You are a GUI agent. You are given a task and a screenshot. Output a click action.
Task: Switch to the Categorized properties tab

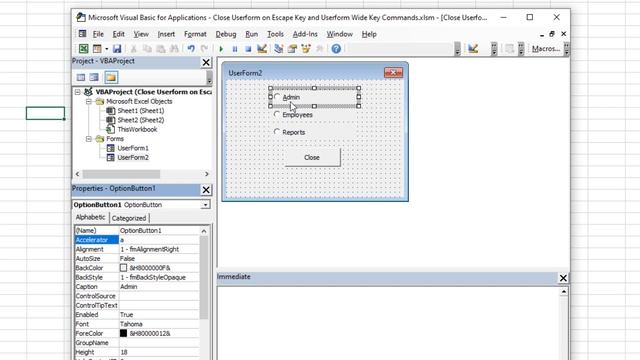click(x=129, y=218)
